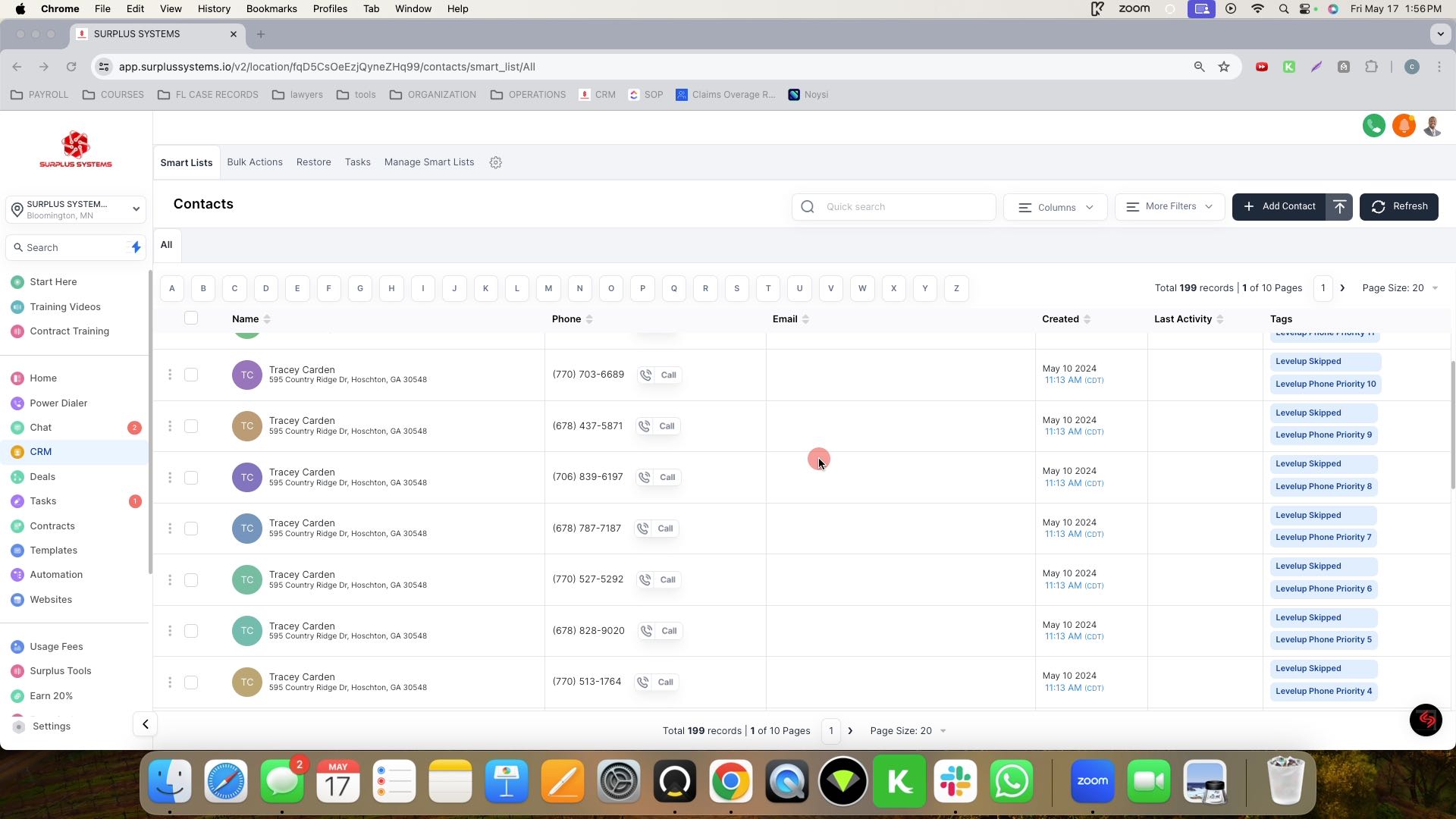Open three-dot menu for (770) 703-6689 row
The height and width of the screenshot is (819, 1456).
pyautogui.click(x=170, y=375)
